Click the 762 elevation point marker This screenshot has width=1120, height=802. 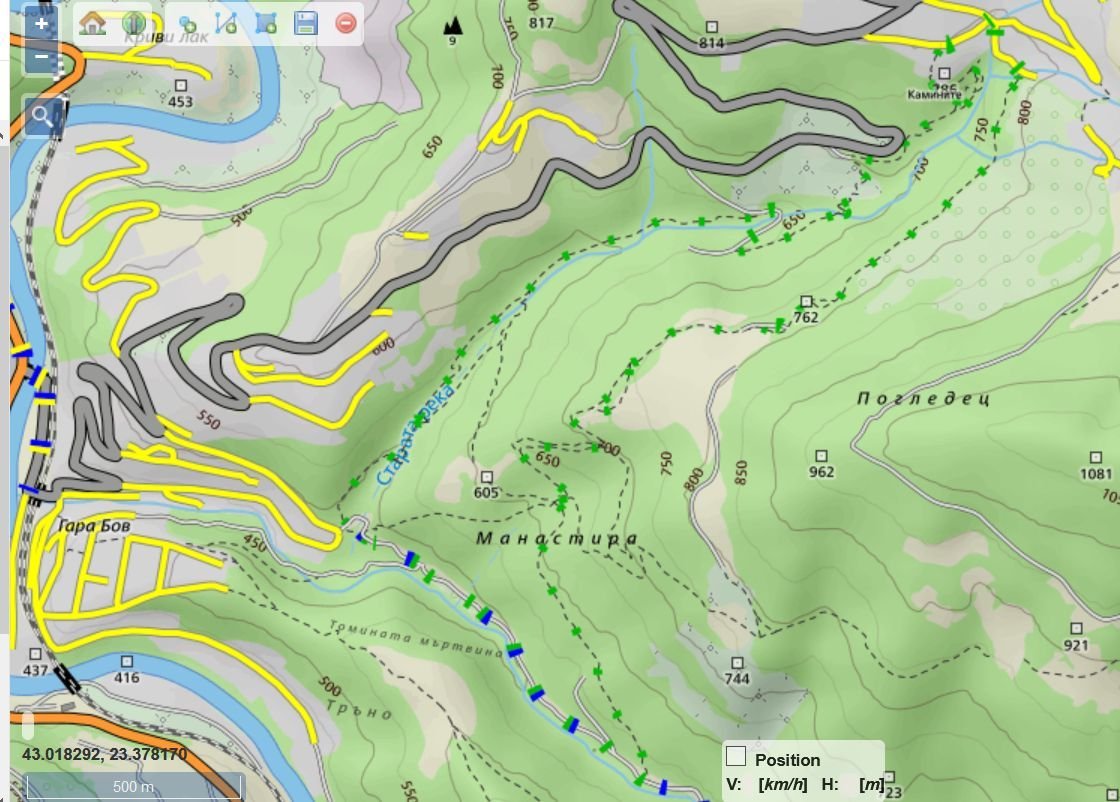coord(806,302)
